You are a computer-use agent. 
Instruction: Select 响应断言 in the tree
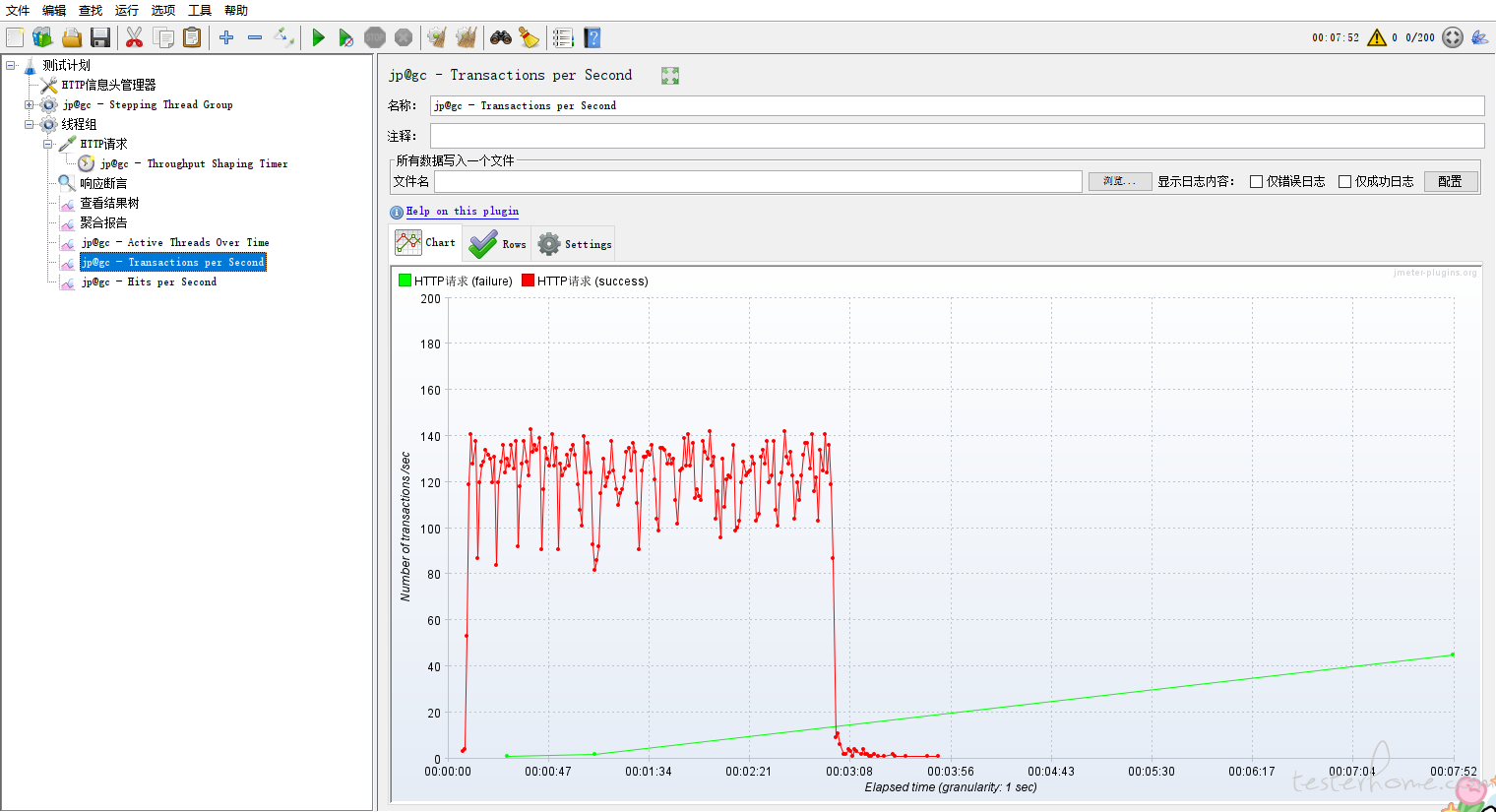pyautogui.click(x=103, y=183)
